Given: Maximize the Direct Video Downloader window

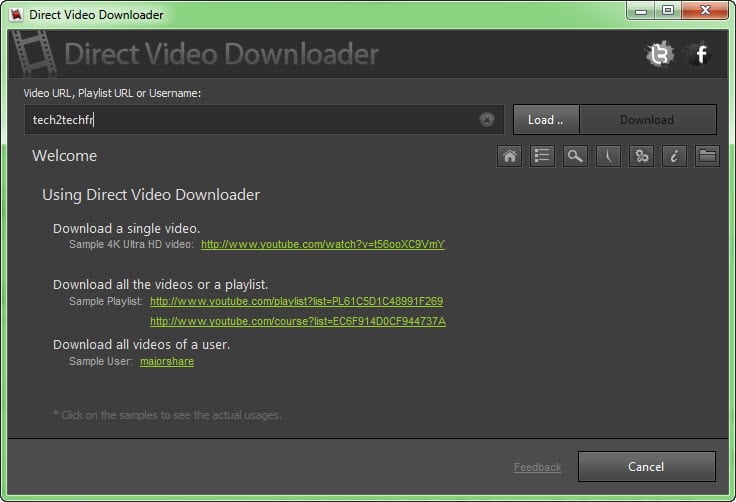Looking at the screenshot, I should coord(668,11).
